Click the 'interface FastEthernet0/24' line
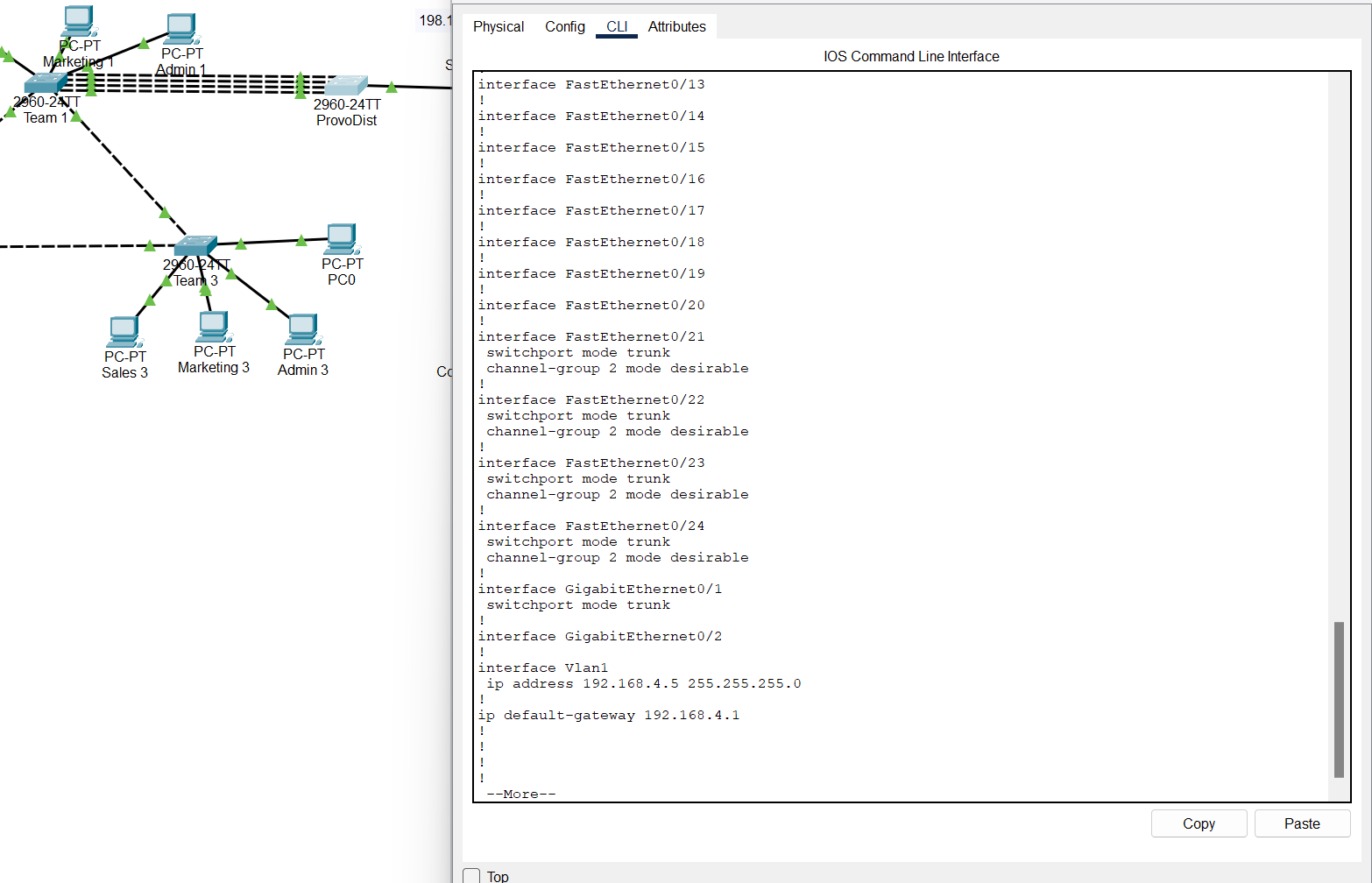Screen dimensions: 1372x883 (591, 526)
